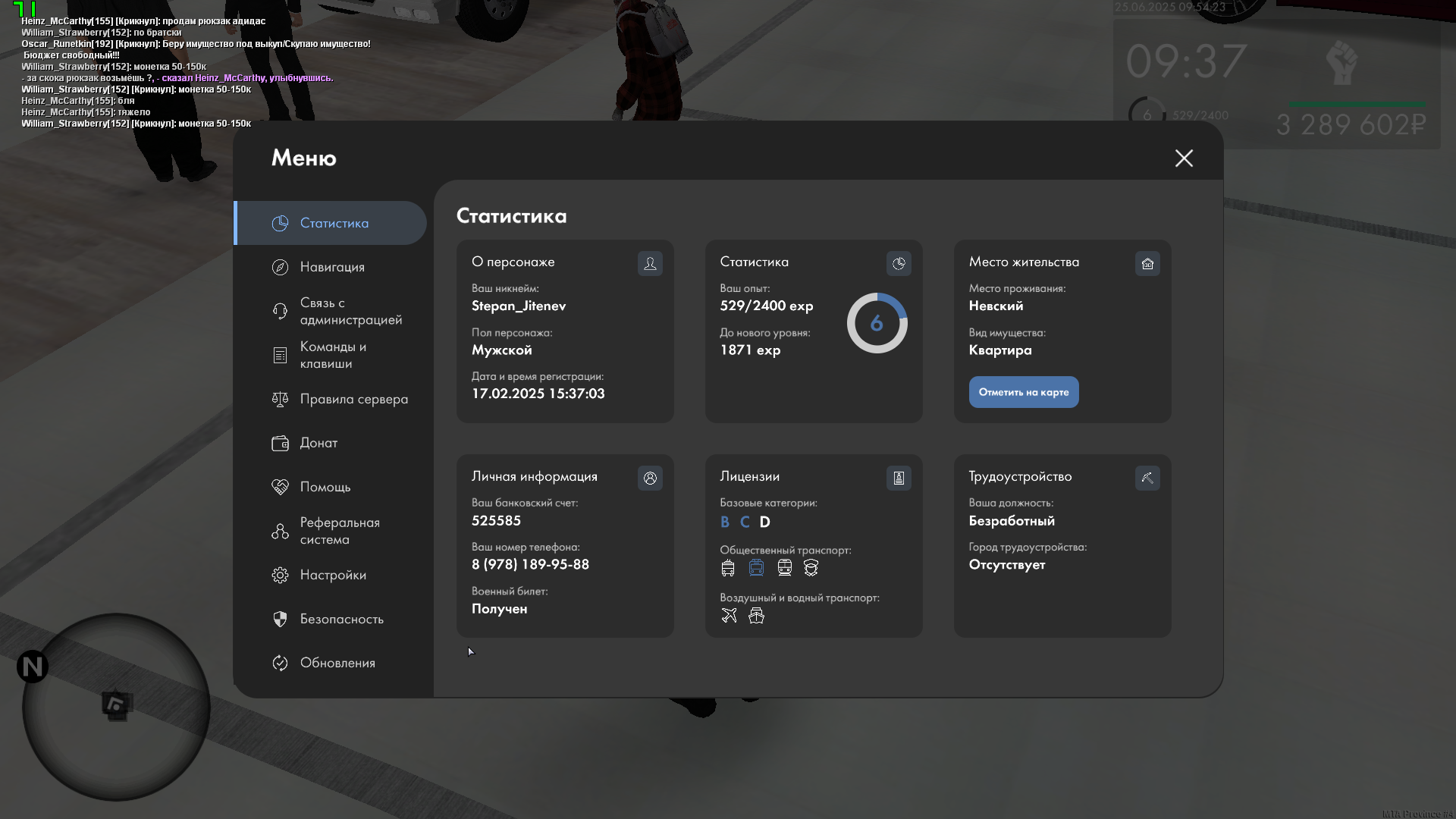Image resolution: width=1456 pixels, height=819 pixels.
Task: Click the Отметить на карте button
Action: coord(1024,392)
